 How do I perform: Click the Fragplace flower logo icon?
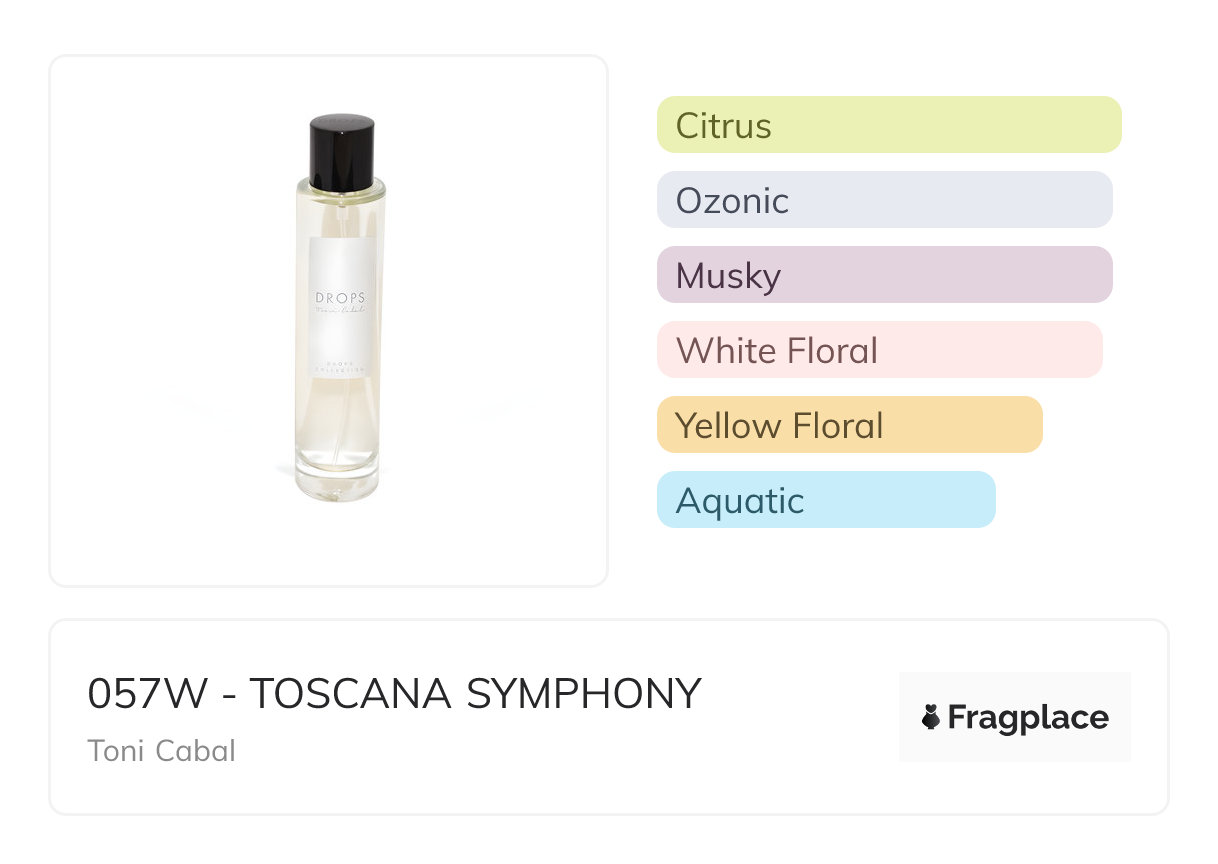click(x=931, y=717)
